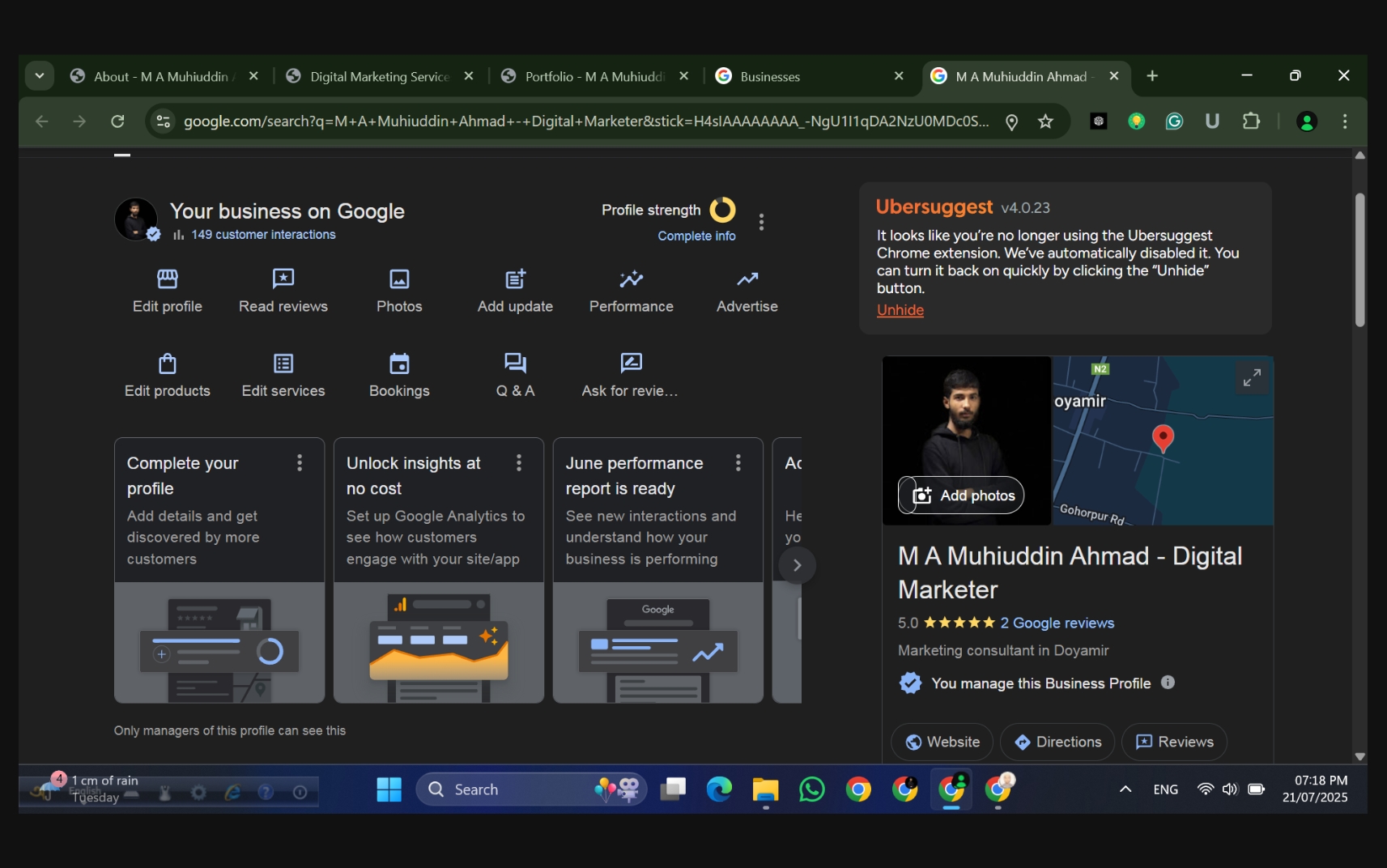Click the dark square extension icon
The width and height of the screenshot is (1387, 868).
pos(1099,121)
